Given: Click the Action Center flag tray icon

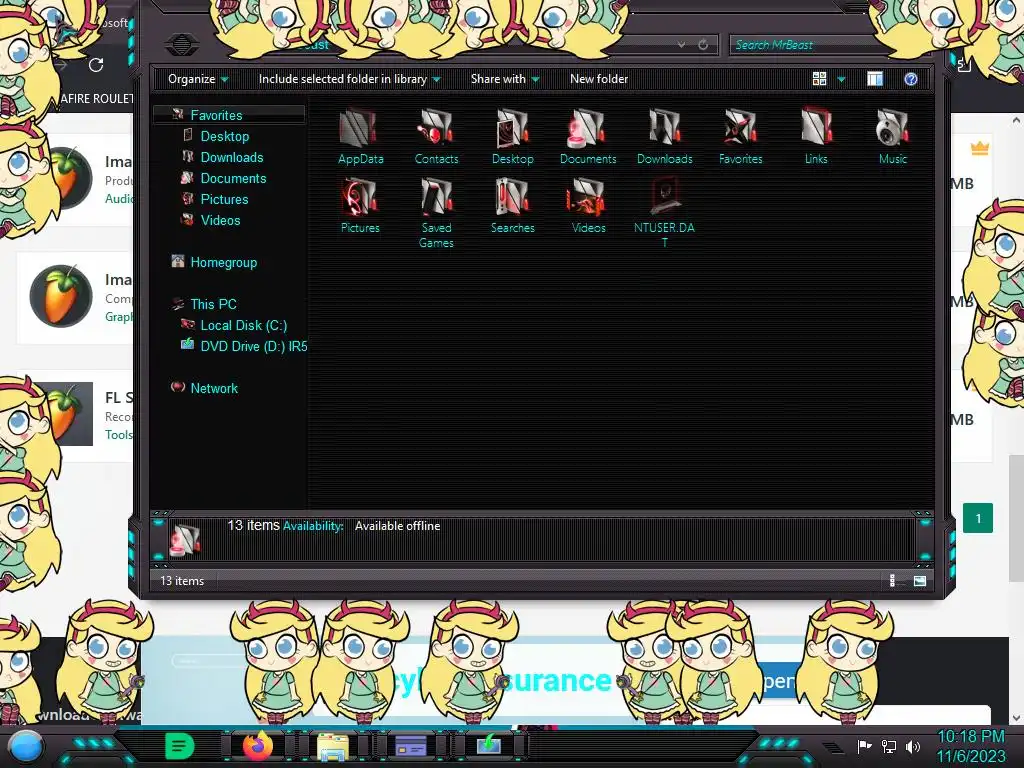Looking at the screenshot, I should pos(865,746).
